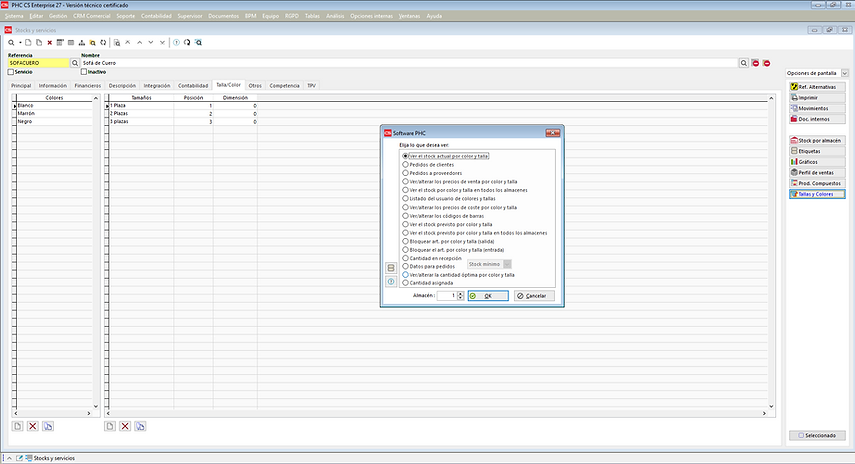Open Gráficos side button
855x464 pixels.
(817, 162)
